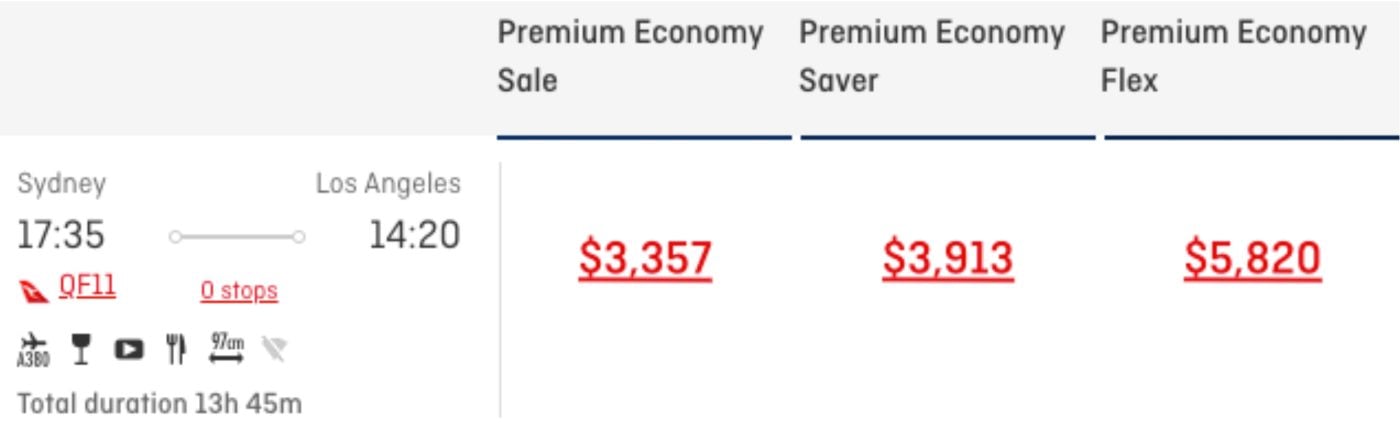The image size is (1400, 443).
Task: Click the Total duration 13h 45m text
Action: [x=160, y=404]
